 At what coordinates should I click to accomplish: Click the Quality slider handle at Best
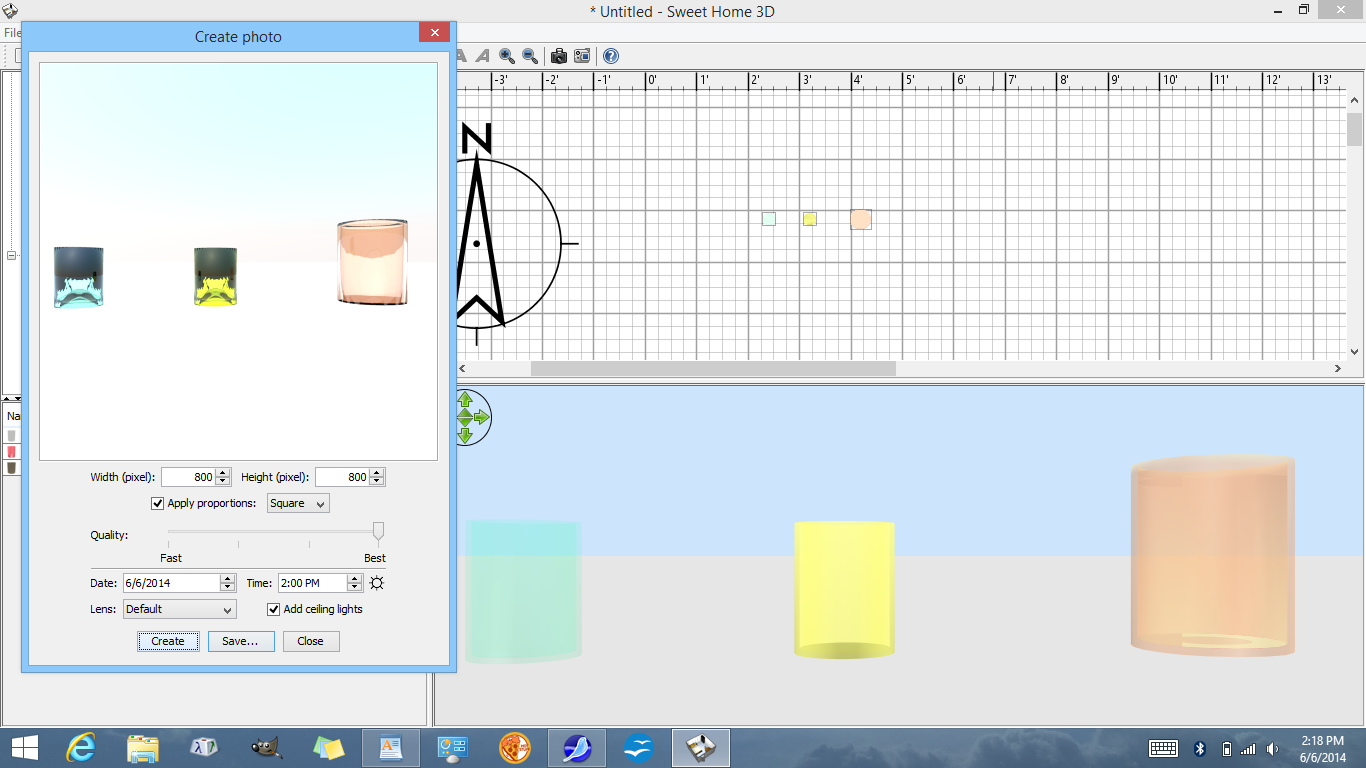point(378,531)
